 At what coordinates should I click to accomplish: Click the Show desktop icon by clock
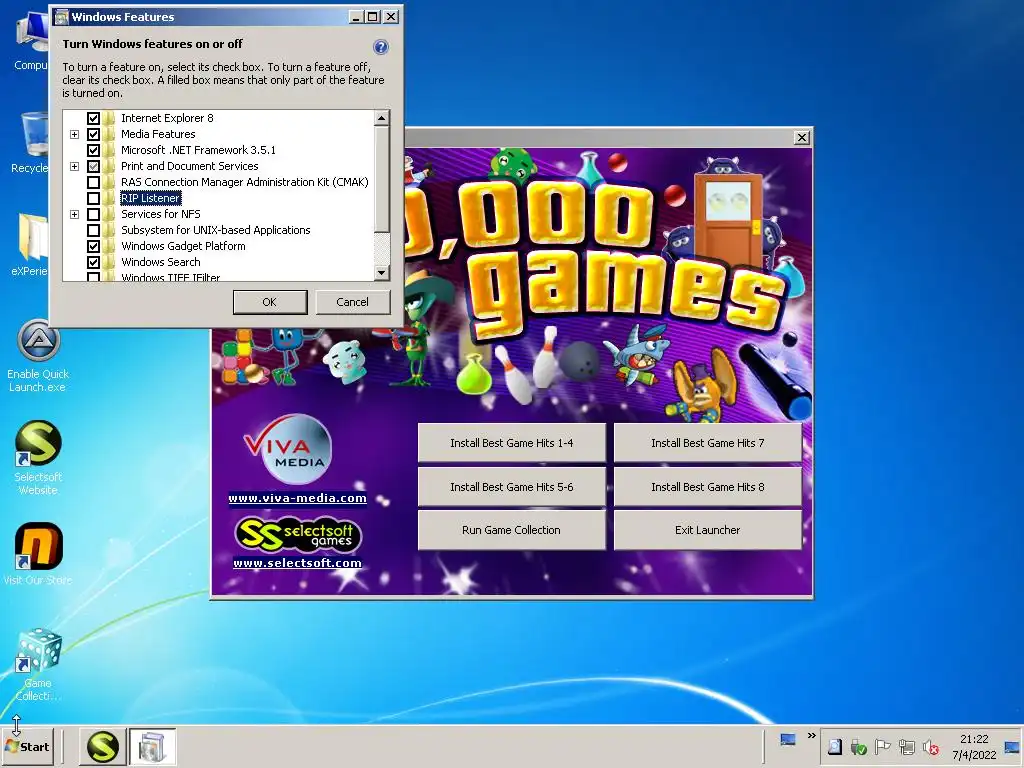point(1012,746)
